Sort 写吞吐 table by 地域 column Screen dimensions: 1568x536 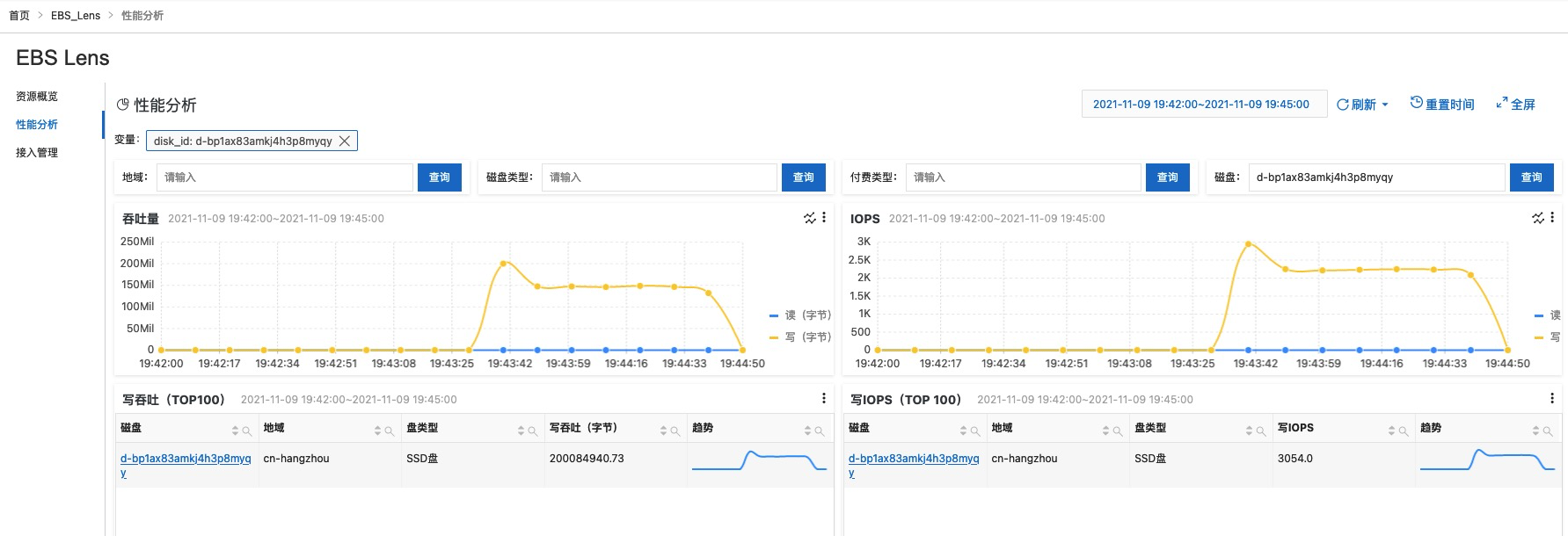(377, 430)
